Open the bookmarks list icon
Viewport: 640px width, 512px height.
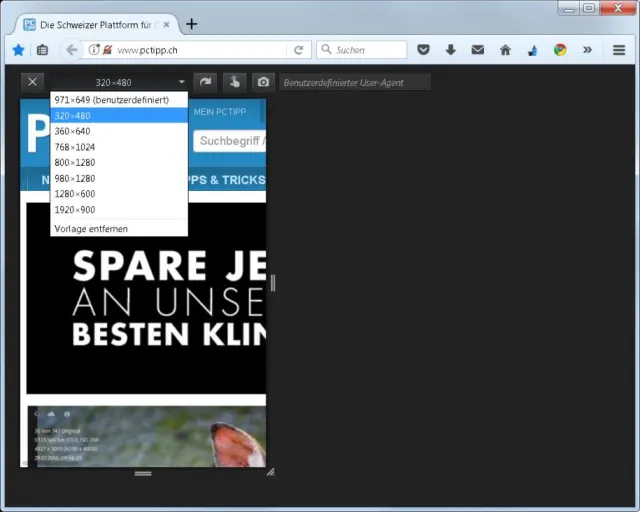[42, 49]
